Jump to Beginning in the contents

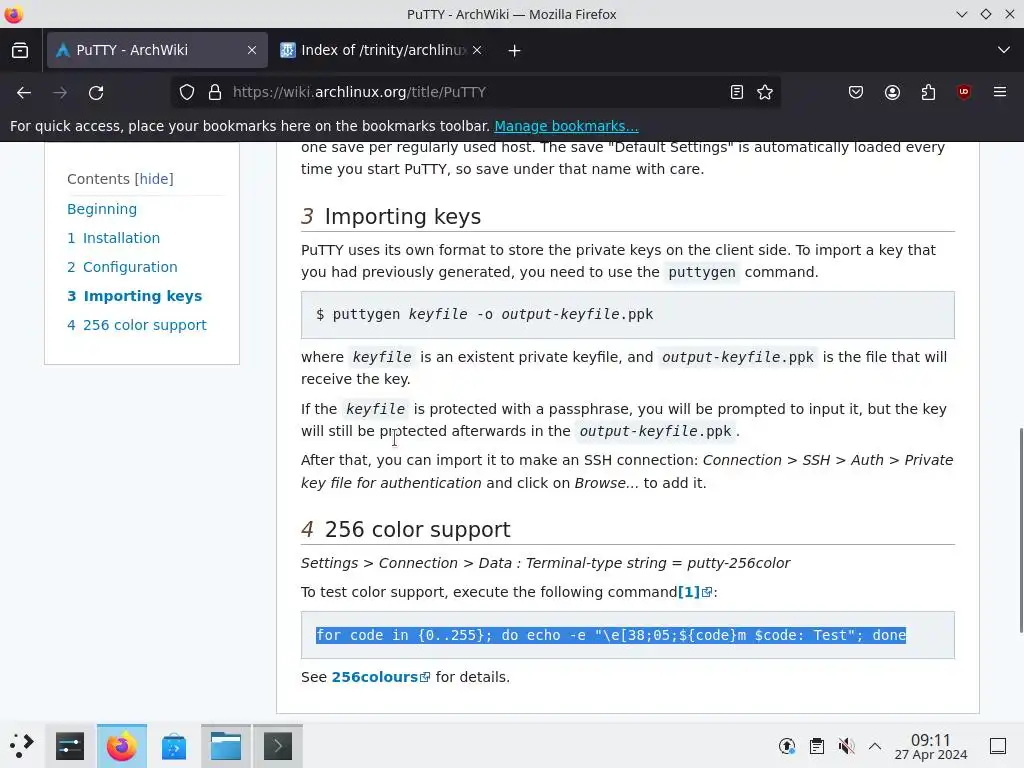click(x=102, y=209)
